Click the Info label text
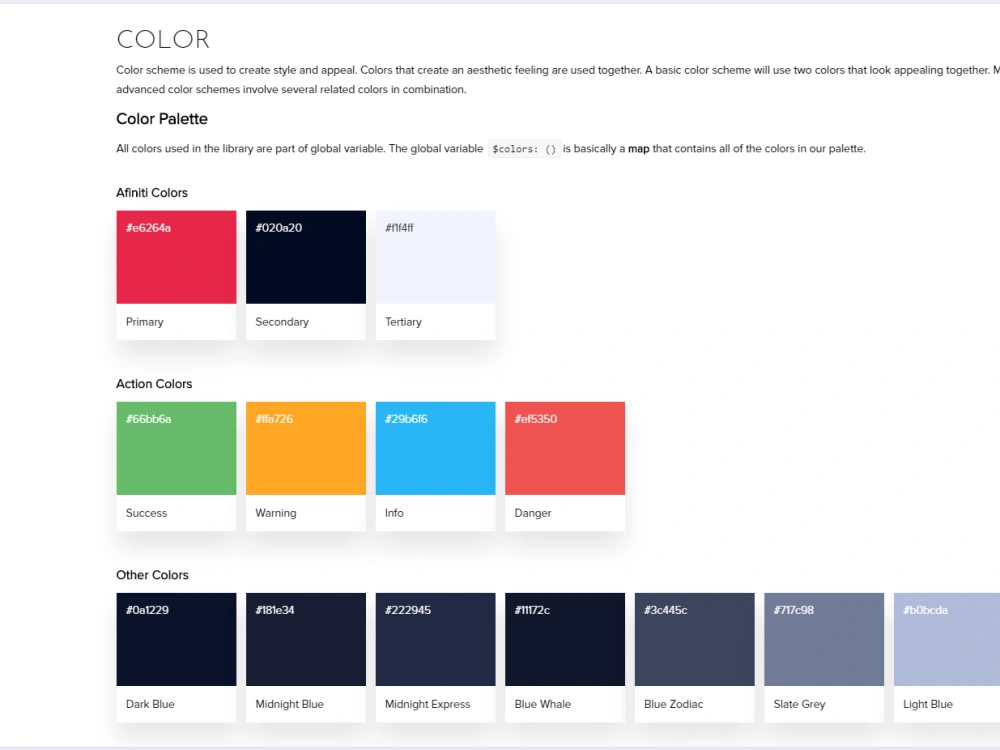 coord(394,513)
